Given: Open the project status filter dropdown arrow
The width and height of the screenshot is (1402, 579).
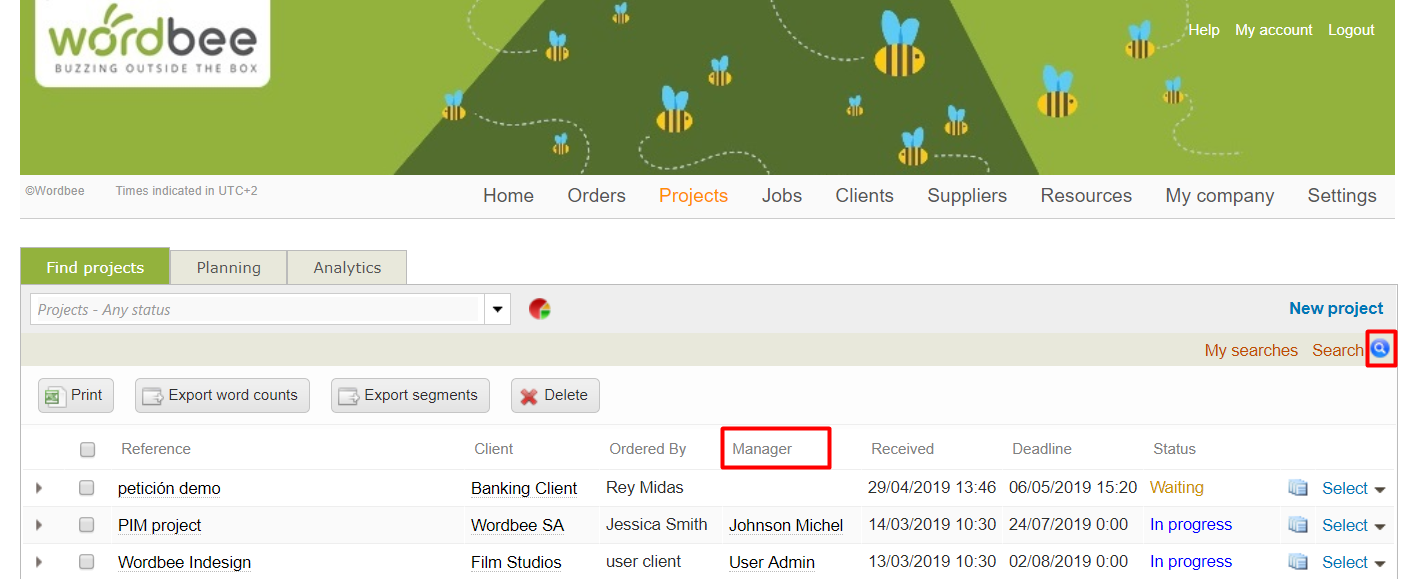Looking at the screenshot, I should tap(497, 310).
